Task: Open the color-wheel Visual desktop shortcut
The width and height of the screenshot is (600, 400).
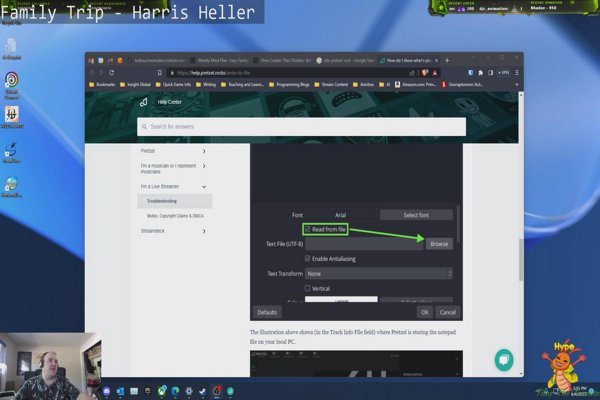Action: pos(11,85)
